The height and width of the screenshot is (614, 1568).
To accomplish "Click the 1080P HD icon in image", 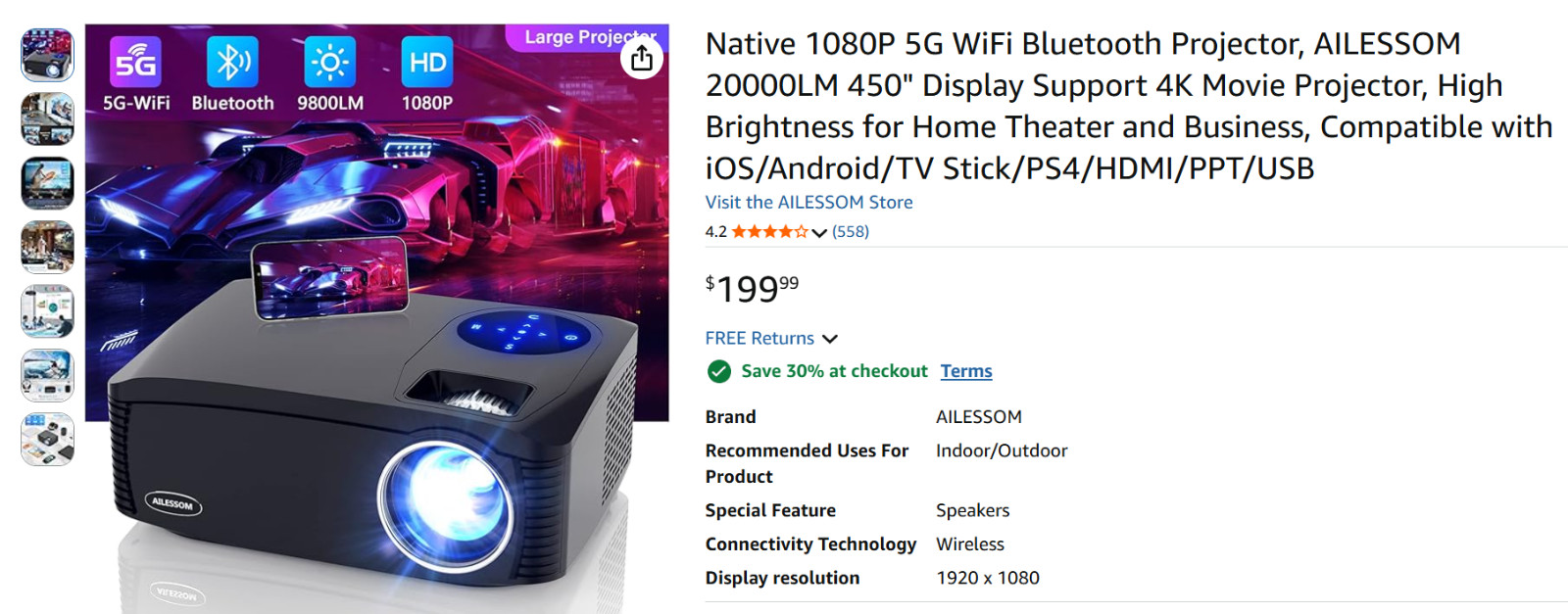I will (427, 63).
